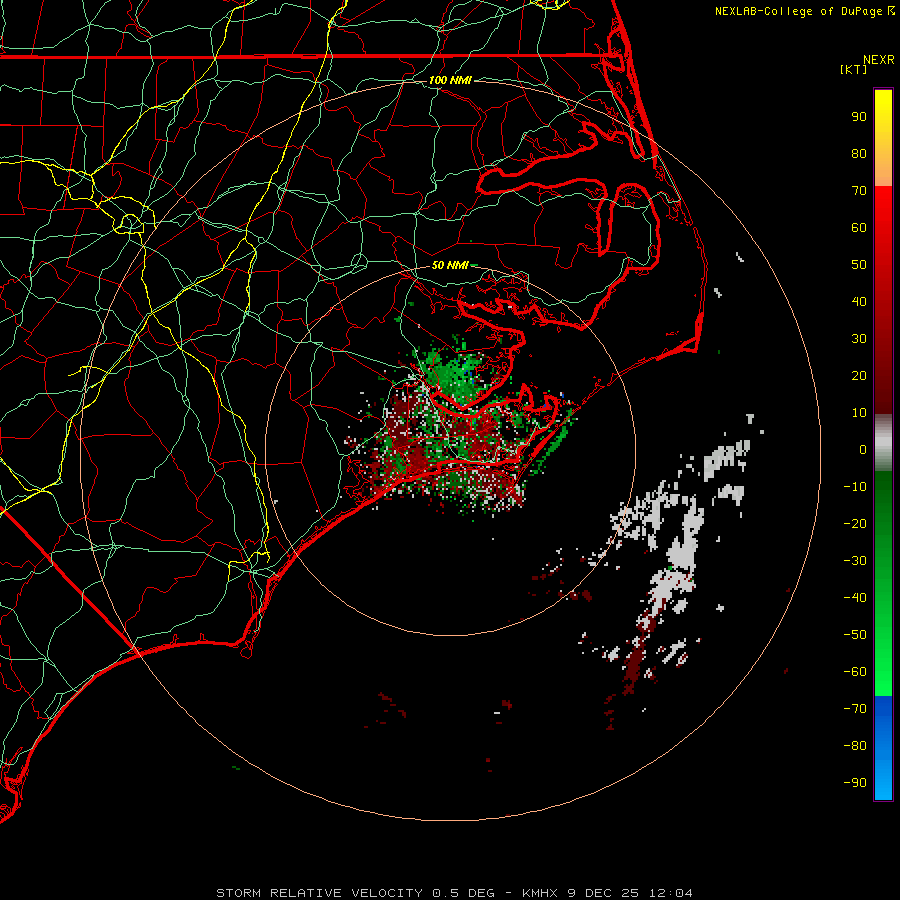The height and width of the screenshot is (900, 900).
Task: Click the 12:04 timestamp in caption
Action: pos(670,893)
